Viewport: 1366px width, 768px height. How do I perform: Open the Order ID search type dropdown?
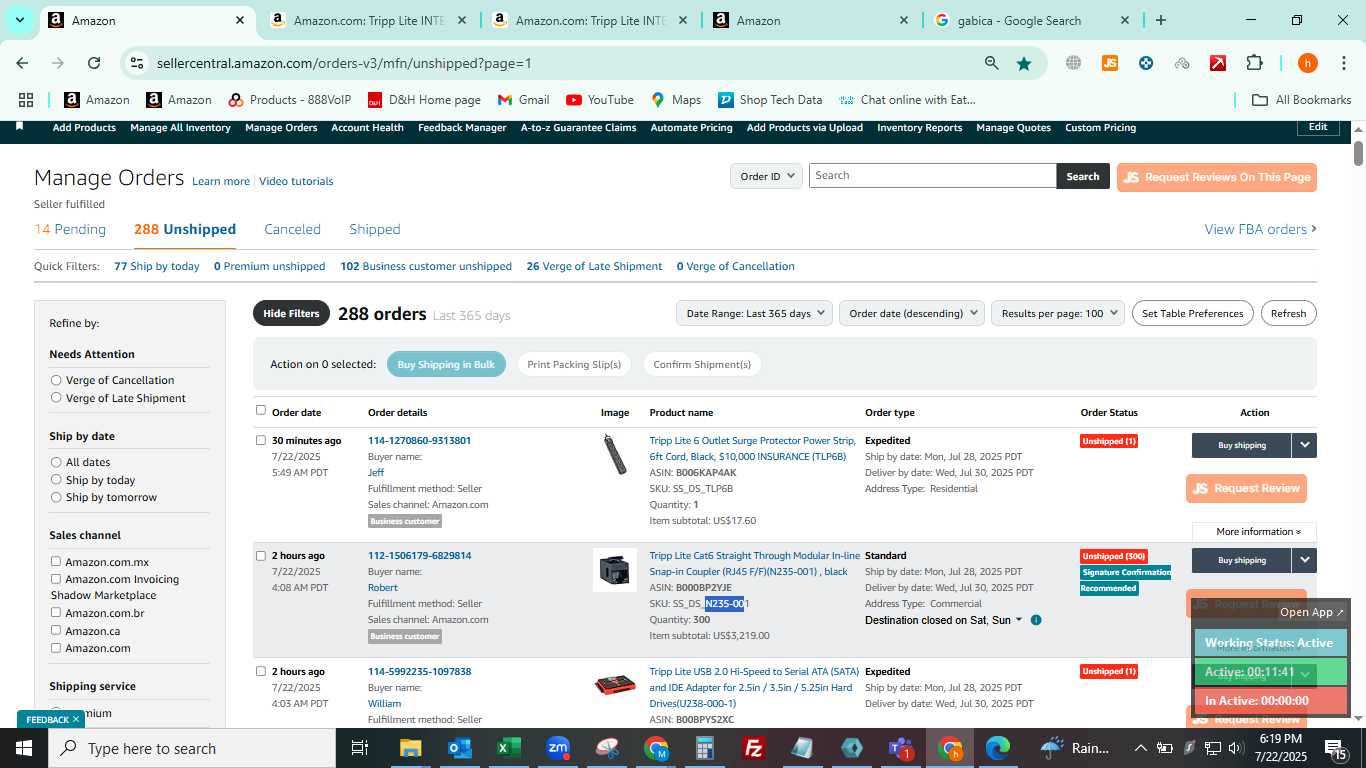(766, 176)
